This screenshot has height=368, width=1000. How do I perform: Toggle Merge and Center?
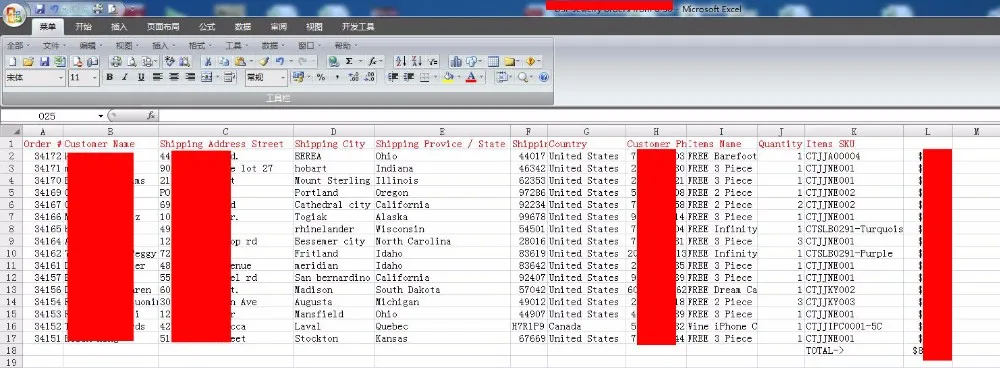(x=207, y=77)
